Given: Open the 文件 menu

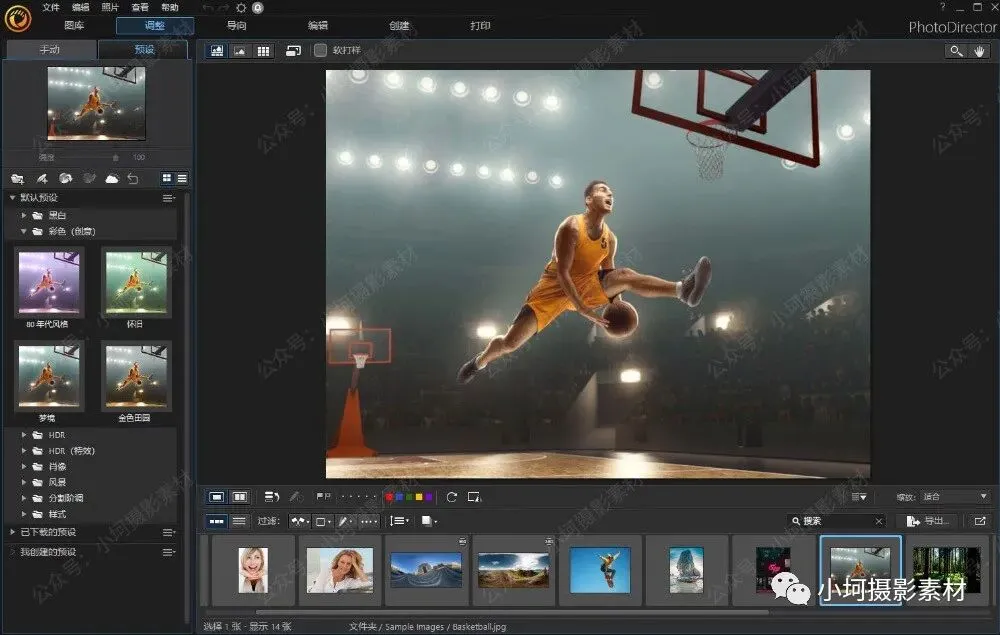Looking at the screenshot, I should pyautogui.click(x=51, y=7).
